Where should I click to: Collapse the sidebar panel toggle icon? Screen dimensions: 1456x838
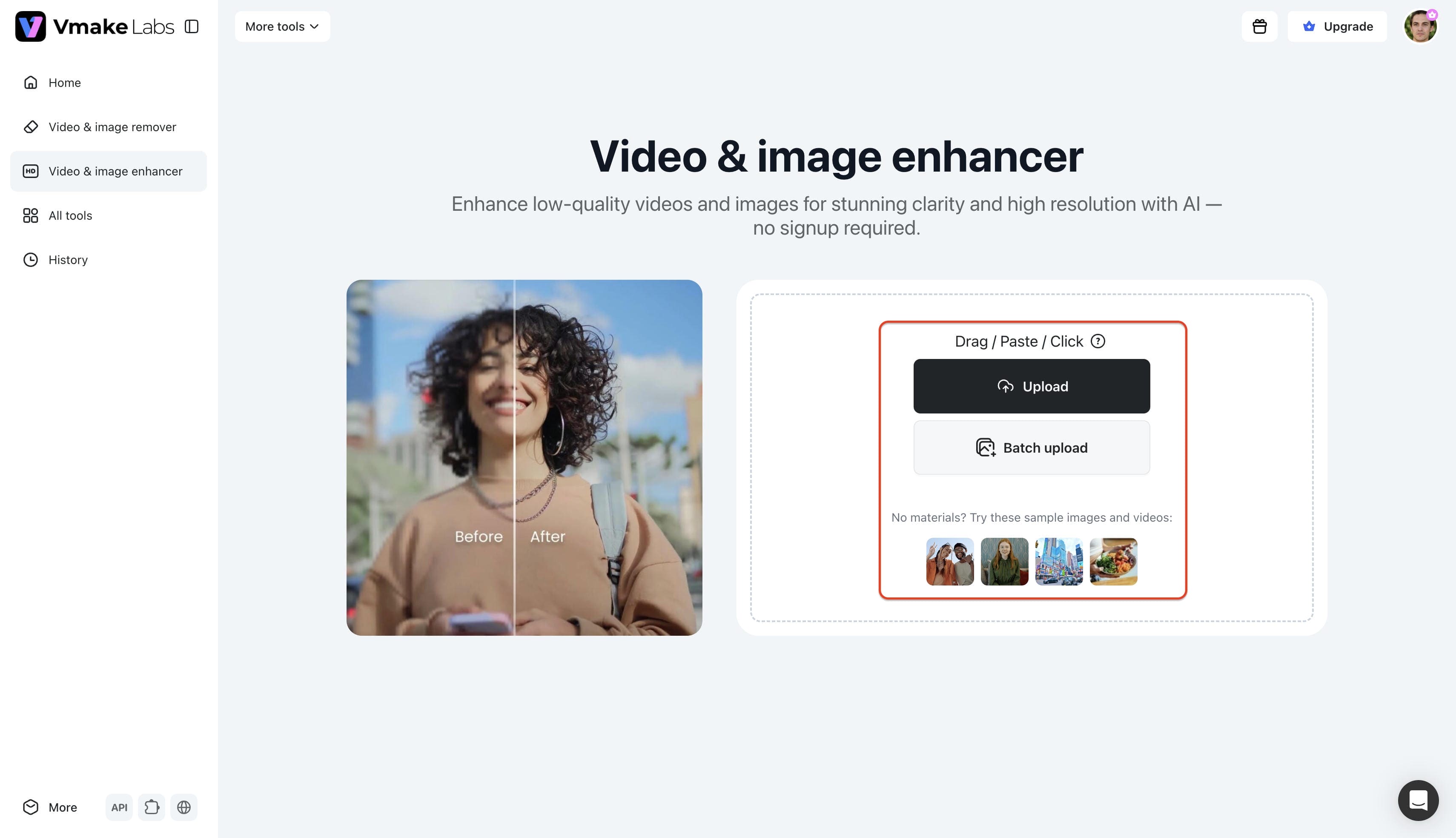(192, 26)
